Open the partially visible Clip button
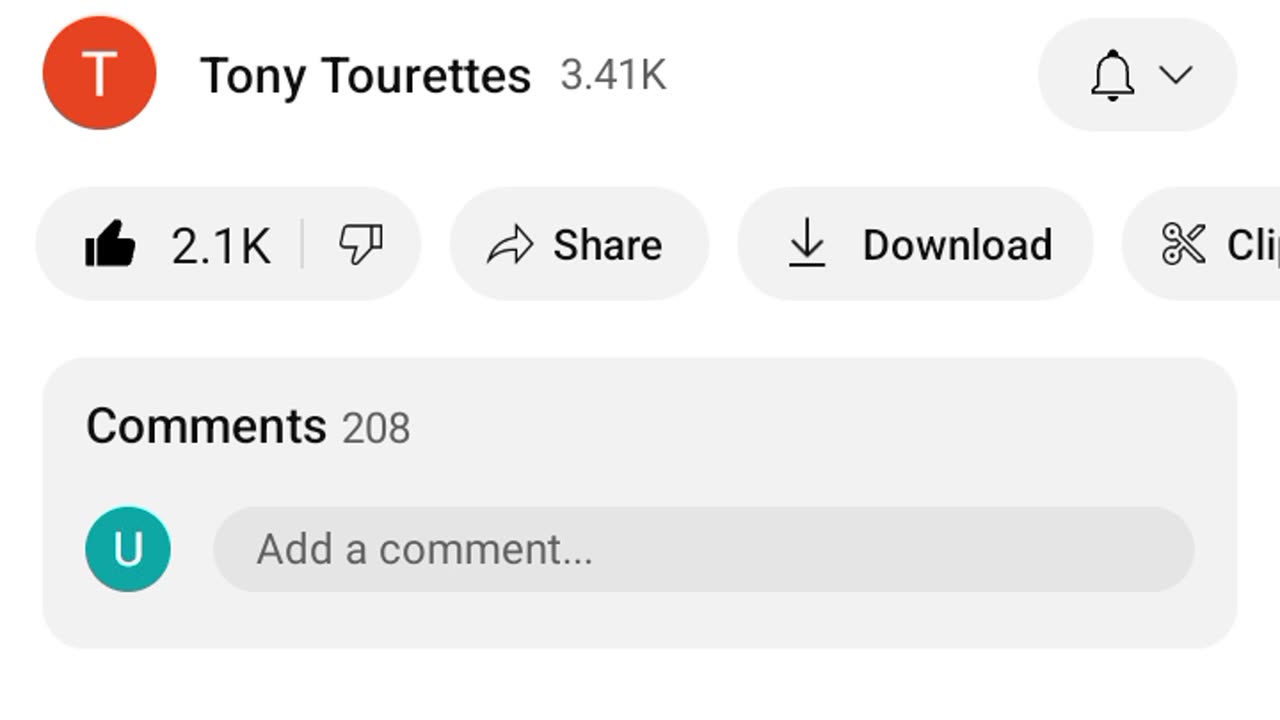 pos(1201,244)
